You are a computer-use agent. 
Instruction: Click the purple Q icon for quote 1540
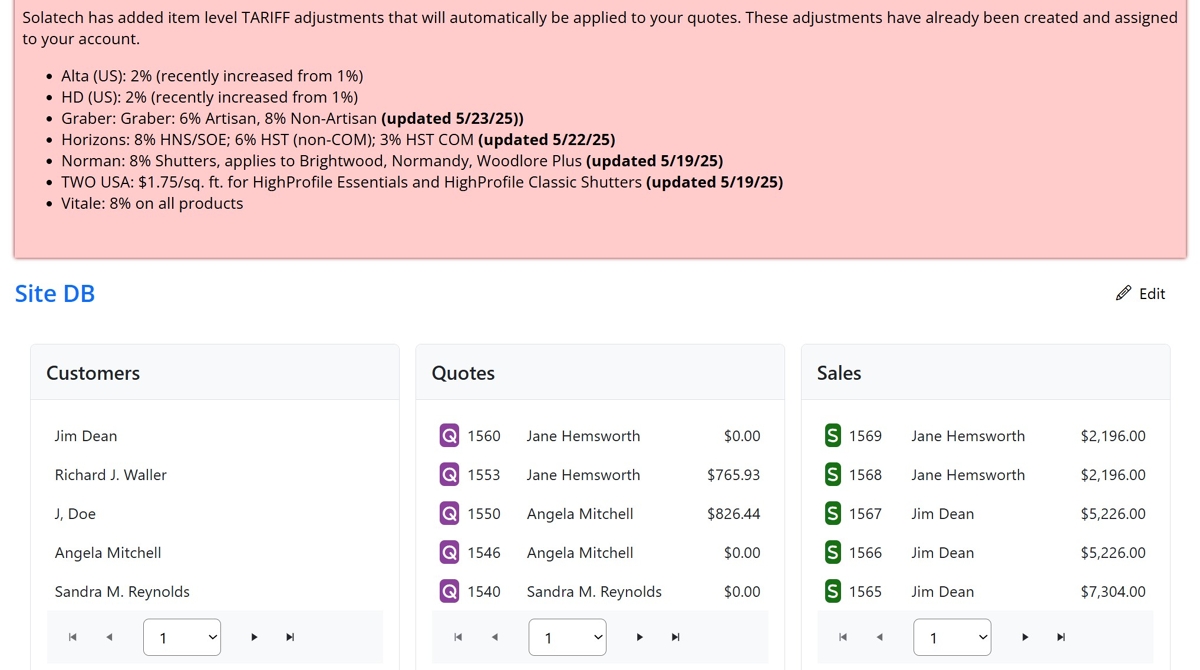[x=449, y=592]
